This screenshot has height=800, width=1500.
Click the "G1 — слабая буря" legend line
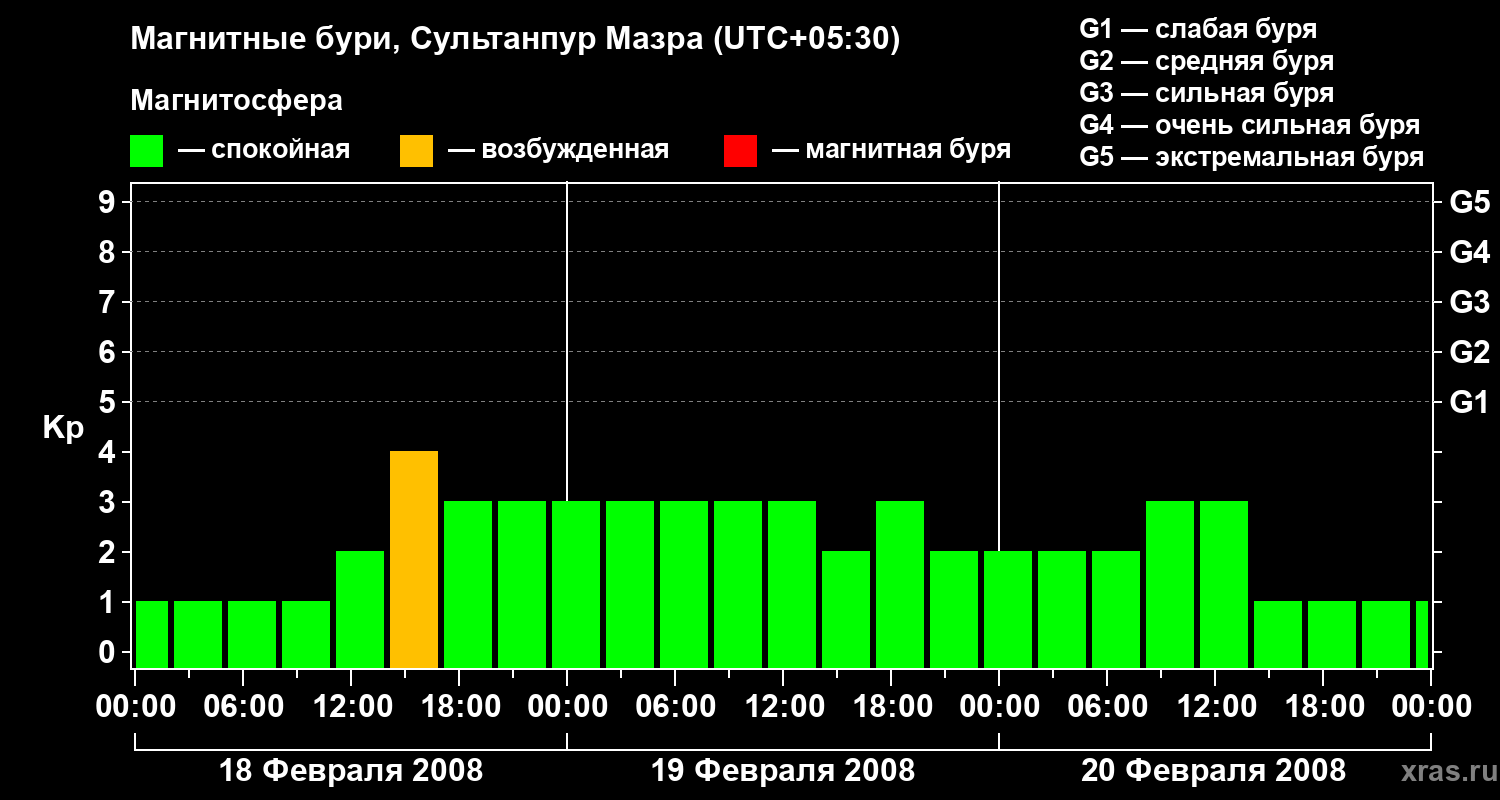tap(1198, 28)
